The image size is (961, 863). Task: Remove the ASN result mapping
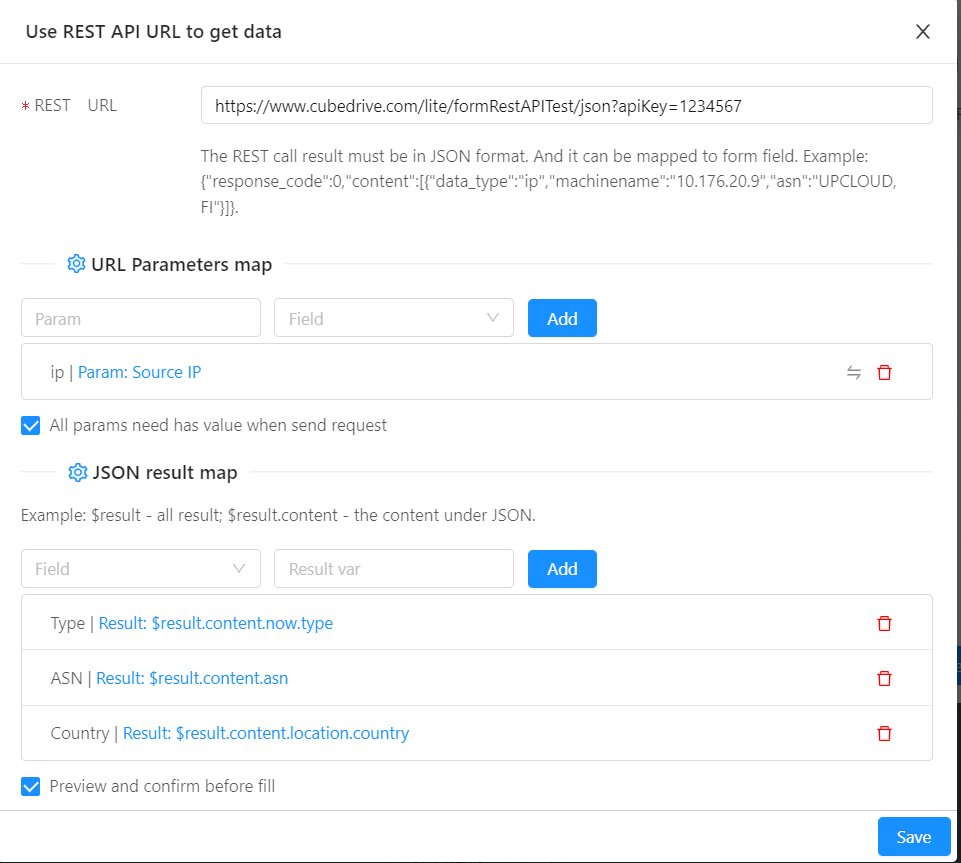(884, 679)
